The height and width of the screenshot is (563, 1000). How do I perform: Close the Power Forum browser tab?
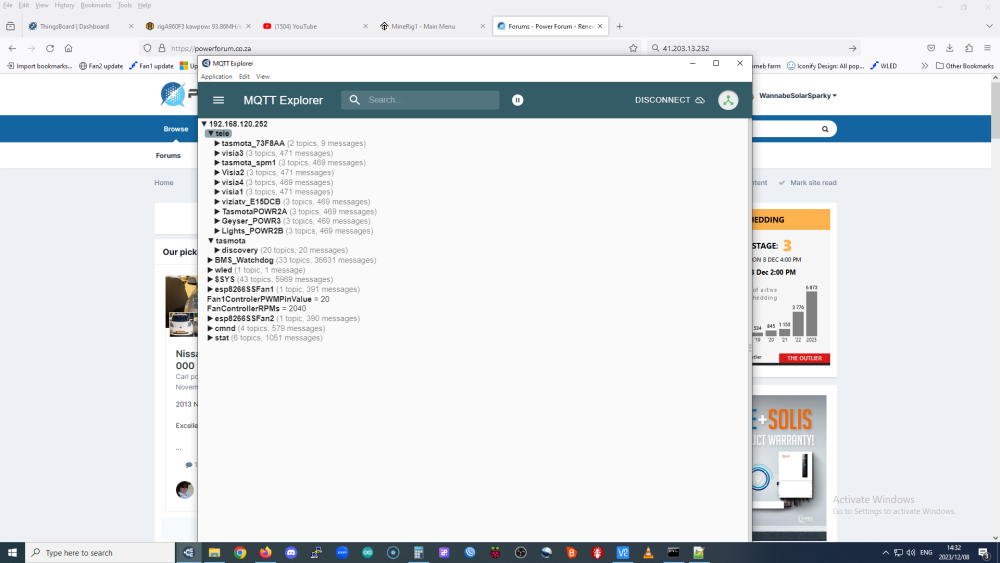[x=599, y=26]
